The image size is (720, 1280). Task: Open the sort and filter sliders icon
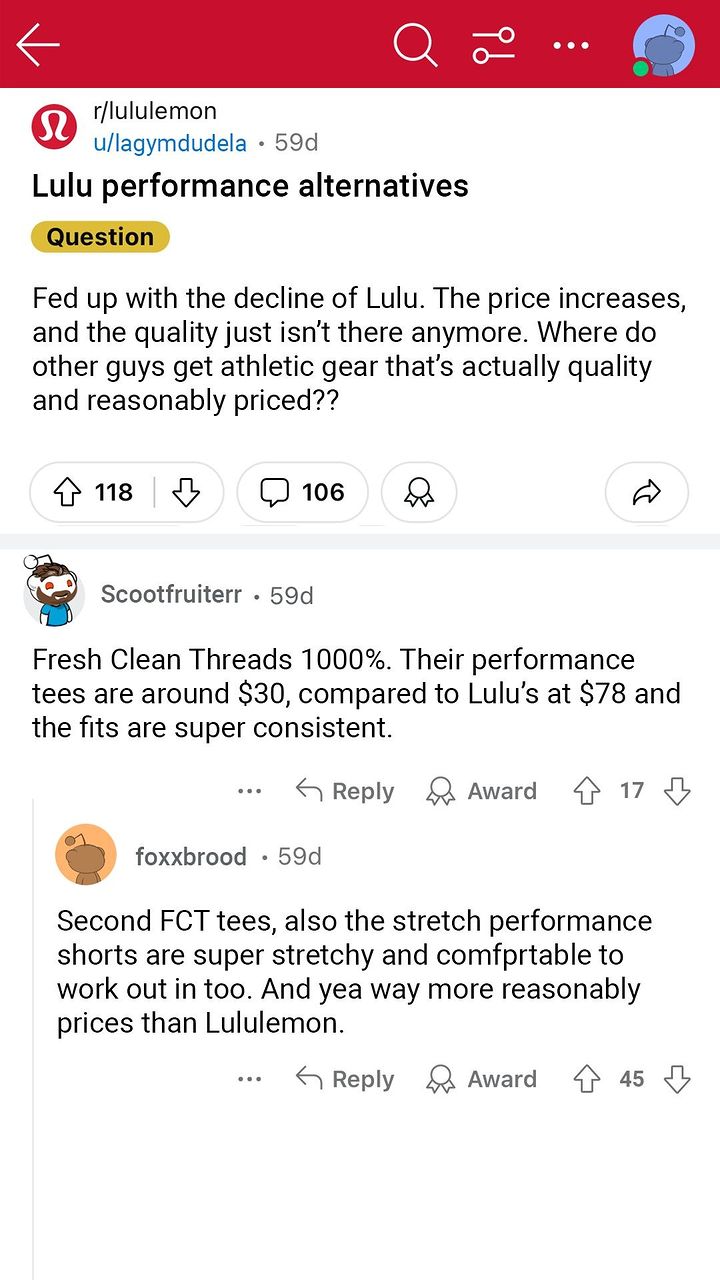pos(494,45)
